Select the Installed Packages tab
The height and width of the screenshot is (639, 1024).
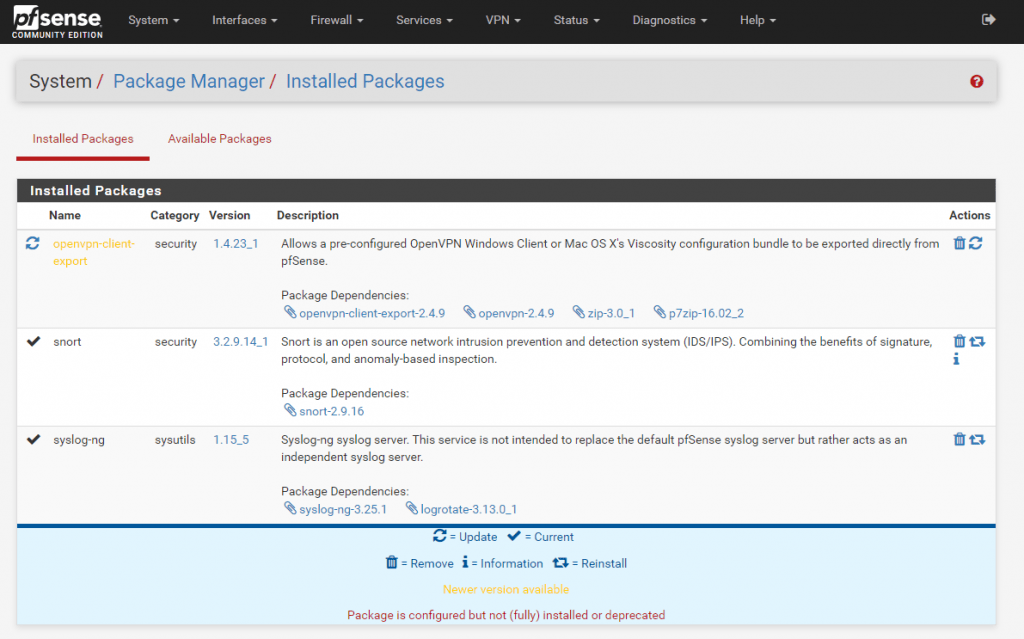pos(83,139)
